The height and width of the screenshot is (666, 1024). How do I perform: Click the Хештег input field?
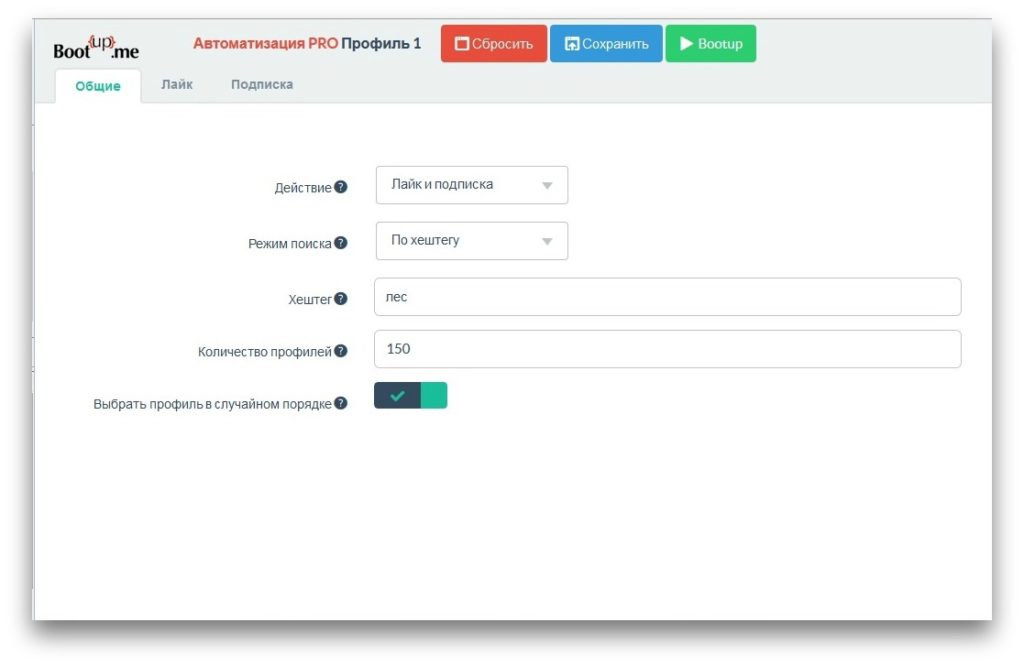pos(667,297)
